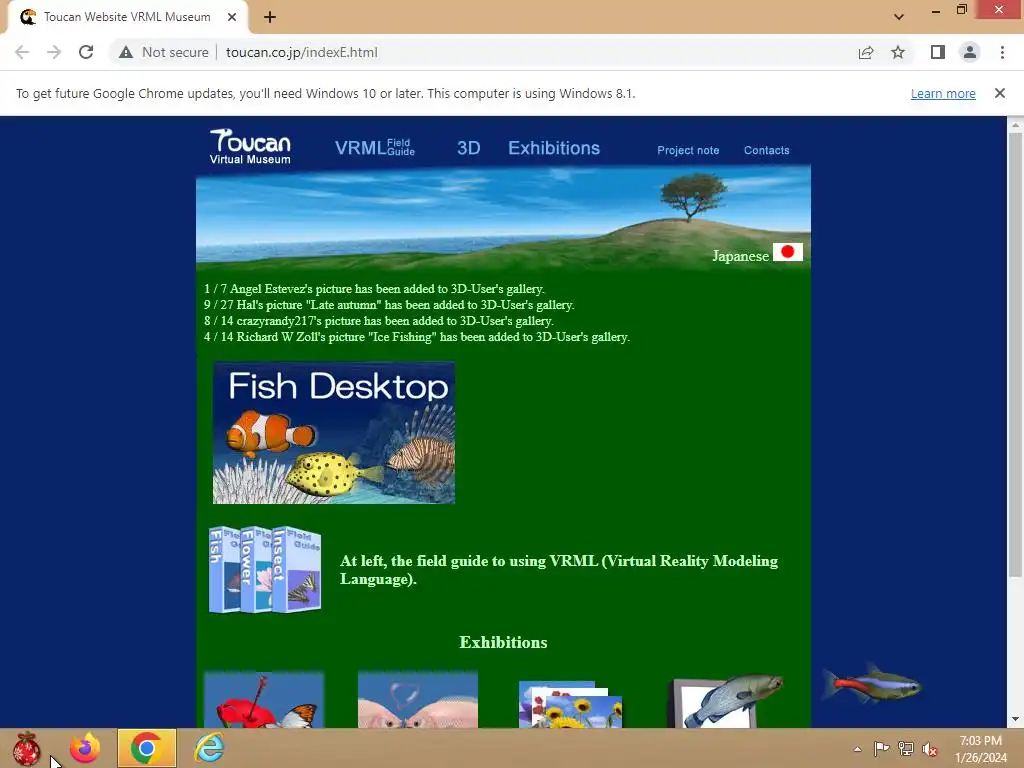1024x768 pixels.
Task: Click the Japanese language text link
Action: (x=740, y=256)
